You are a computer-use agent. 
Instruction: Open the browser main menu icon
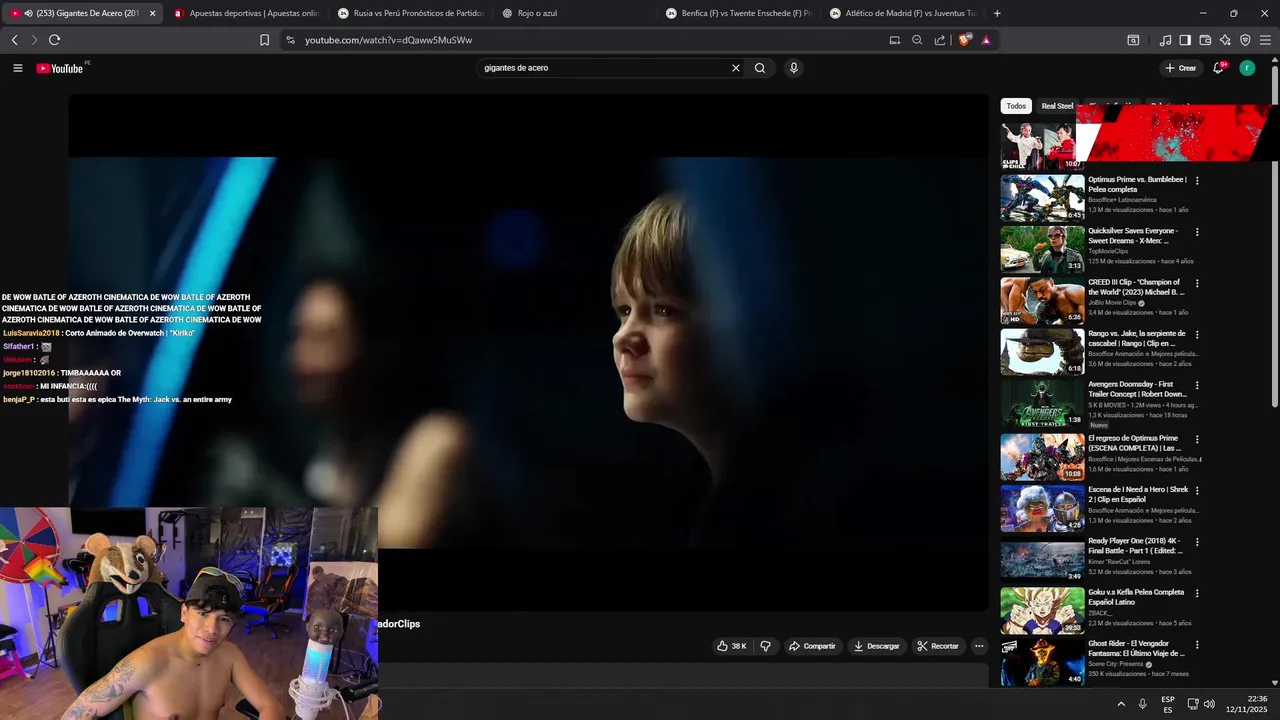click(x=1266, y=40)
